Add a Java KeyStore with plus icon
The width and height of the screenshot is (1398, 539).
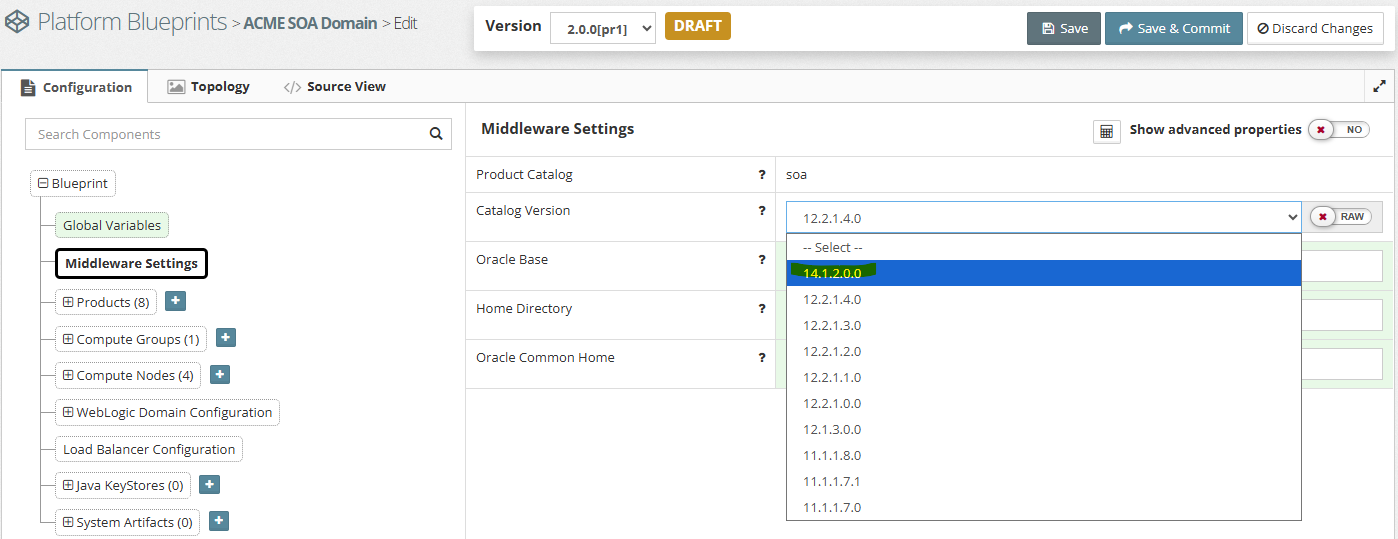(x=209, y=484)
